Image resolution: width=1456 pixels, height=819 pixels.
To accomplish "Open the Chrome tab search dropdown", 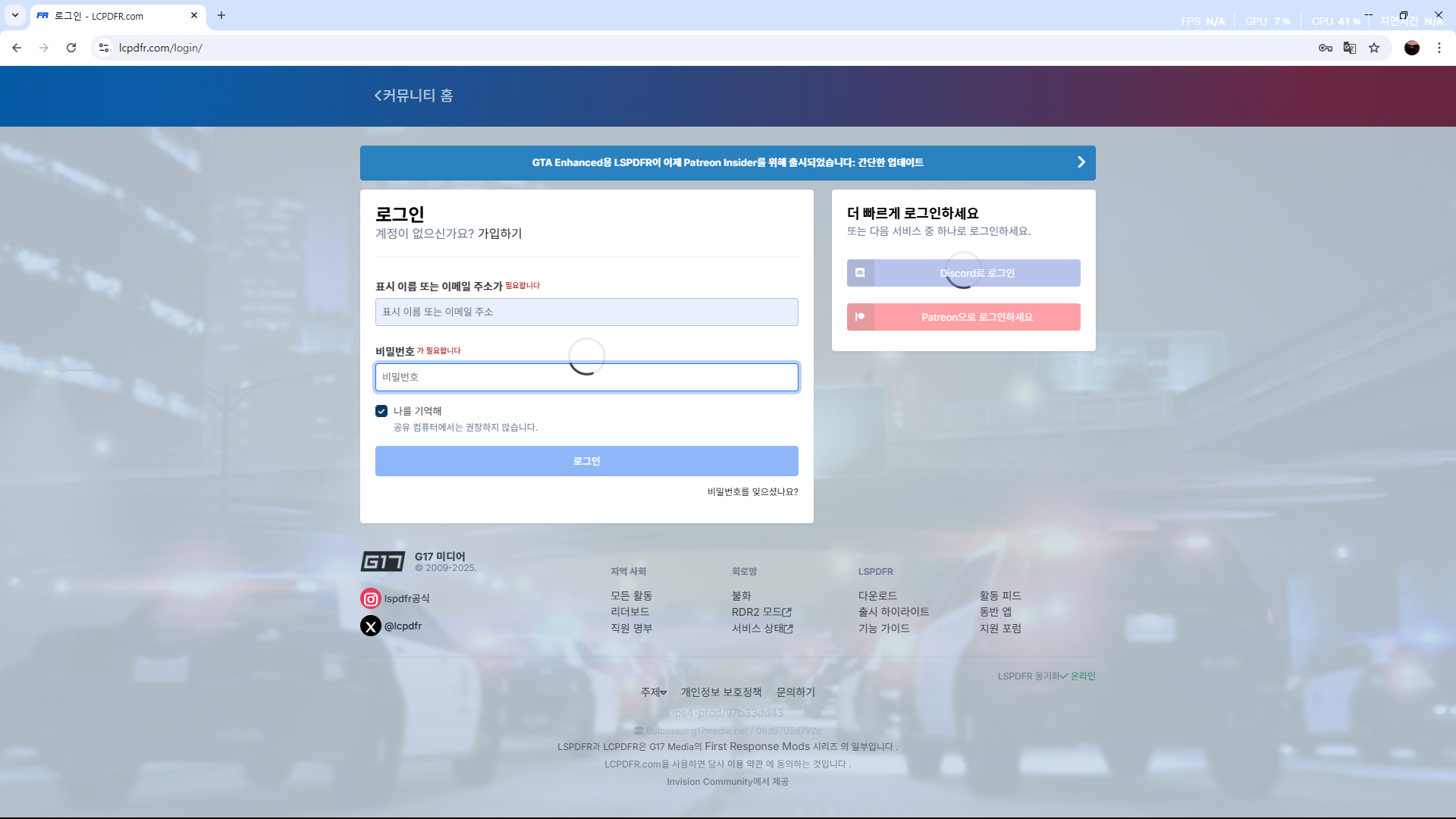I will [x=15, y=15].
